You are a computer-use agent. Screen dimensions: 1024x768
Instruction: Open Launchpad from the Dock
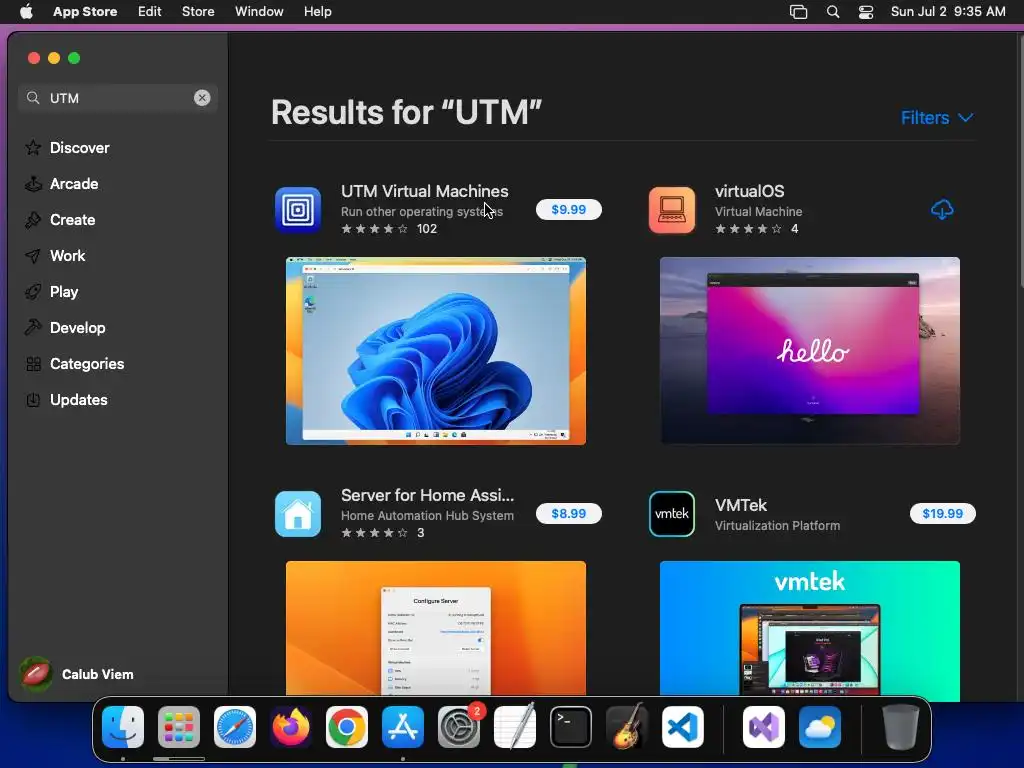point(179,727)
